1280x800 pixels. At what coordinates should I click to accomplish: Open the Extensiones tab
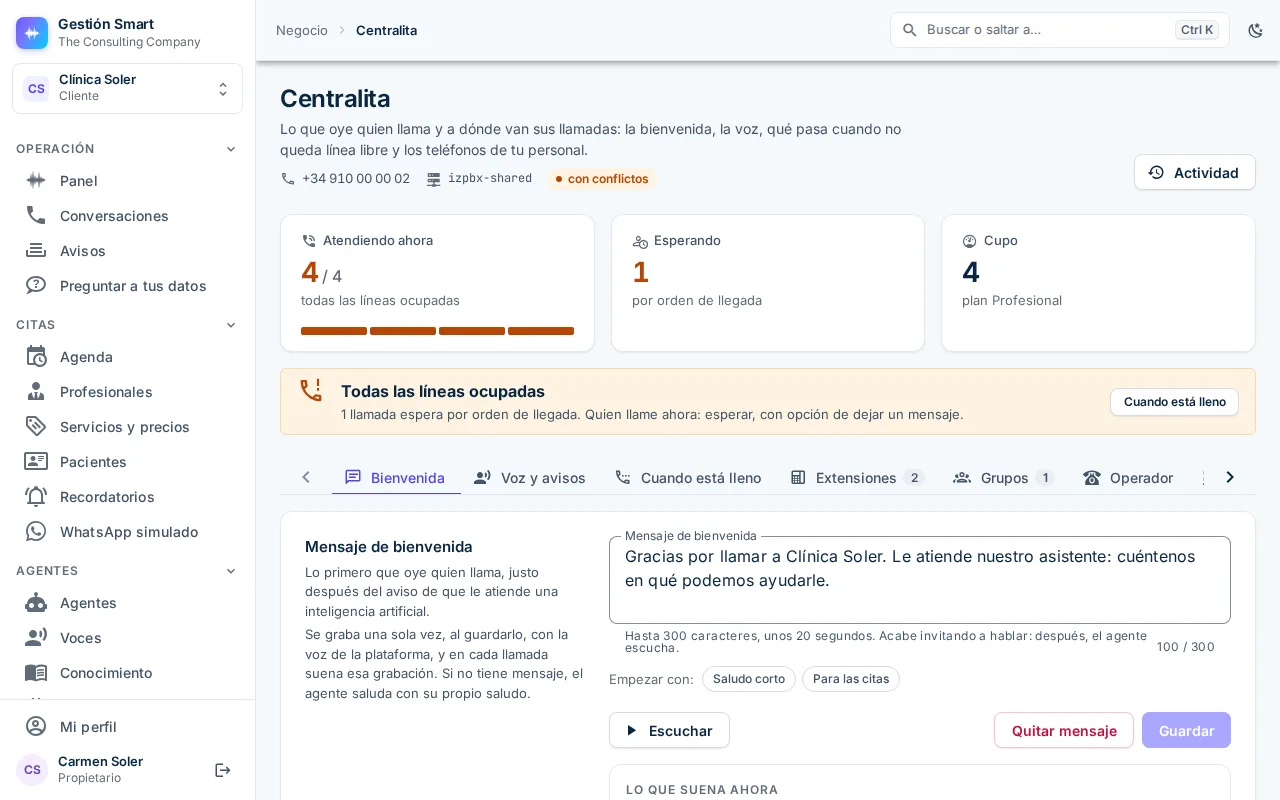[x=858, y=478]
